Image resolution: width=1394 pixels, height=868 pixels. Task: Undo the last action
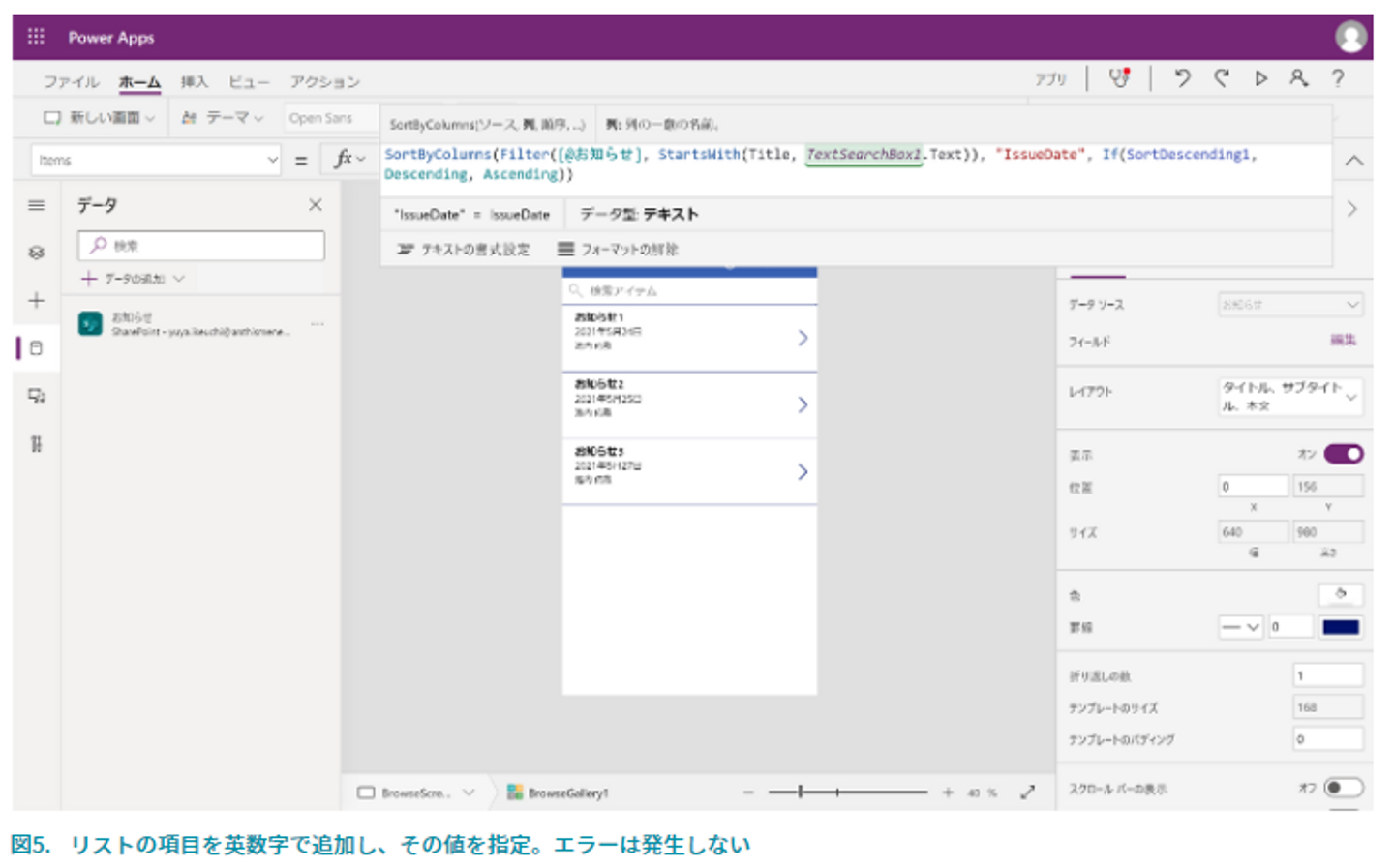click(1182, 78)
